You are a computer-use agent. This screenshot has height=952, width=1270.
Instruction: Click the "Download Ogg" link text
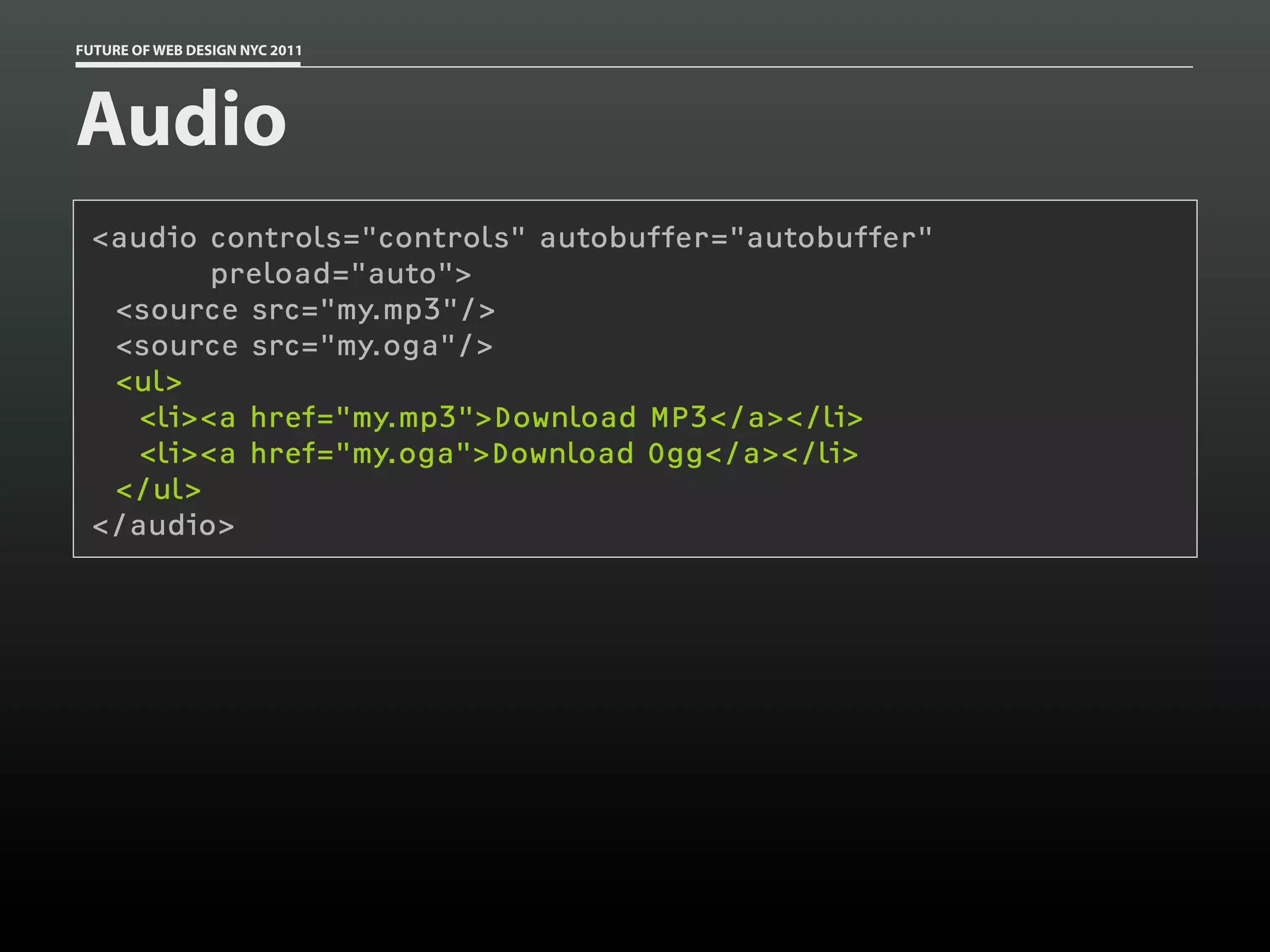coord(597,454)
